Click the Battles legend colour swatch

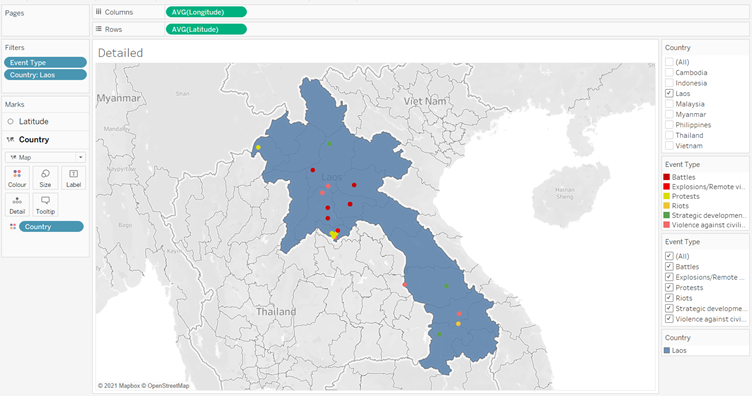tap(667, 177)
